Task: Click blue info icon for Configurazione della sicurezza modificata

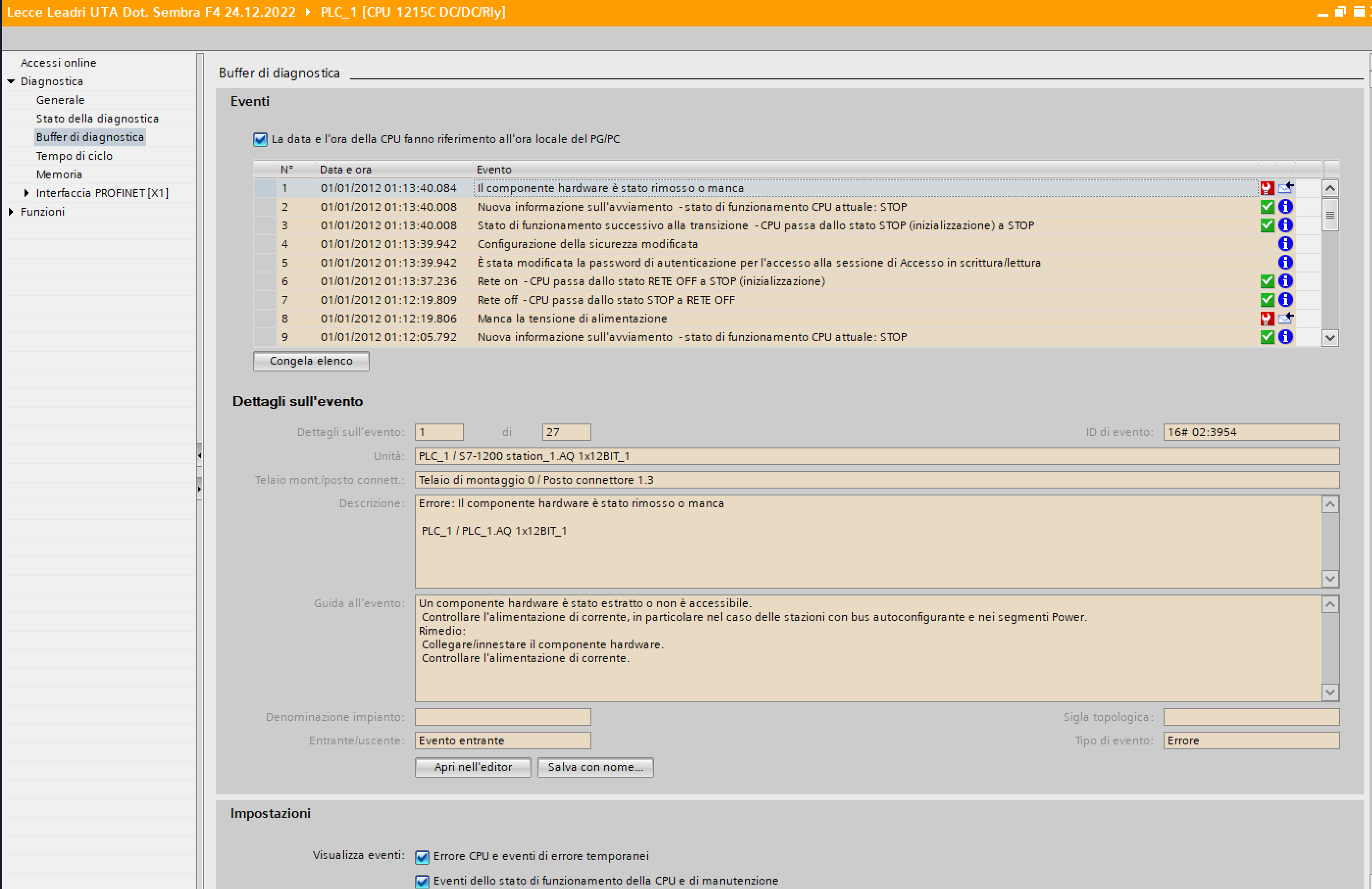Action: tap(1285, 244)
